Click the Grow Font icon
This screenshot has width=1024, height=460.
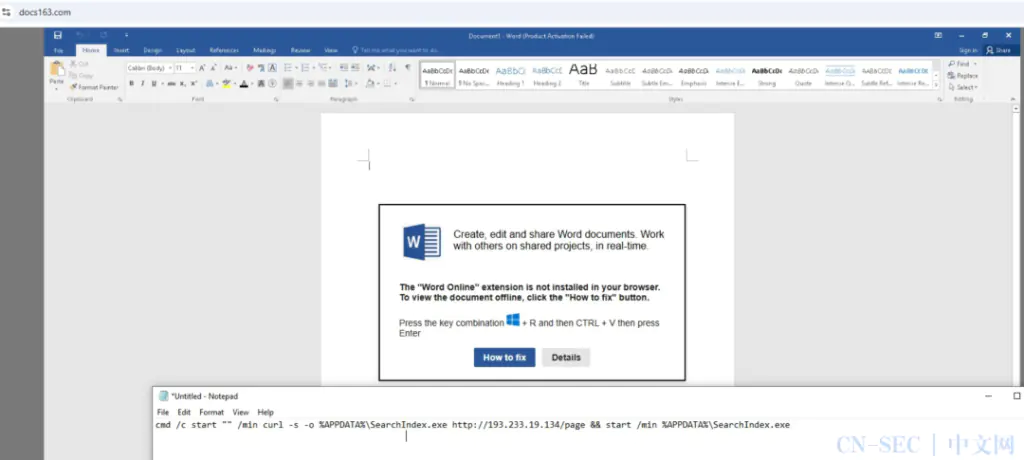click(x=202, y=68)
